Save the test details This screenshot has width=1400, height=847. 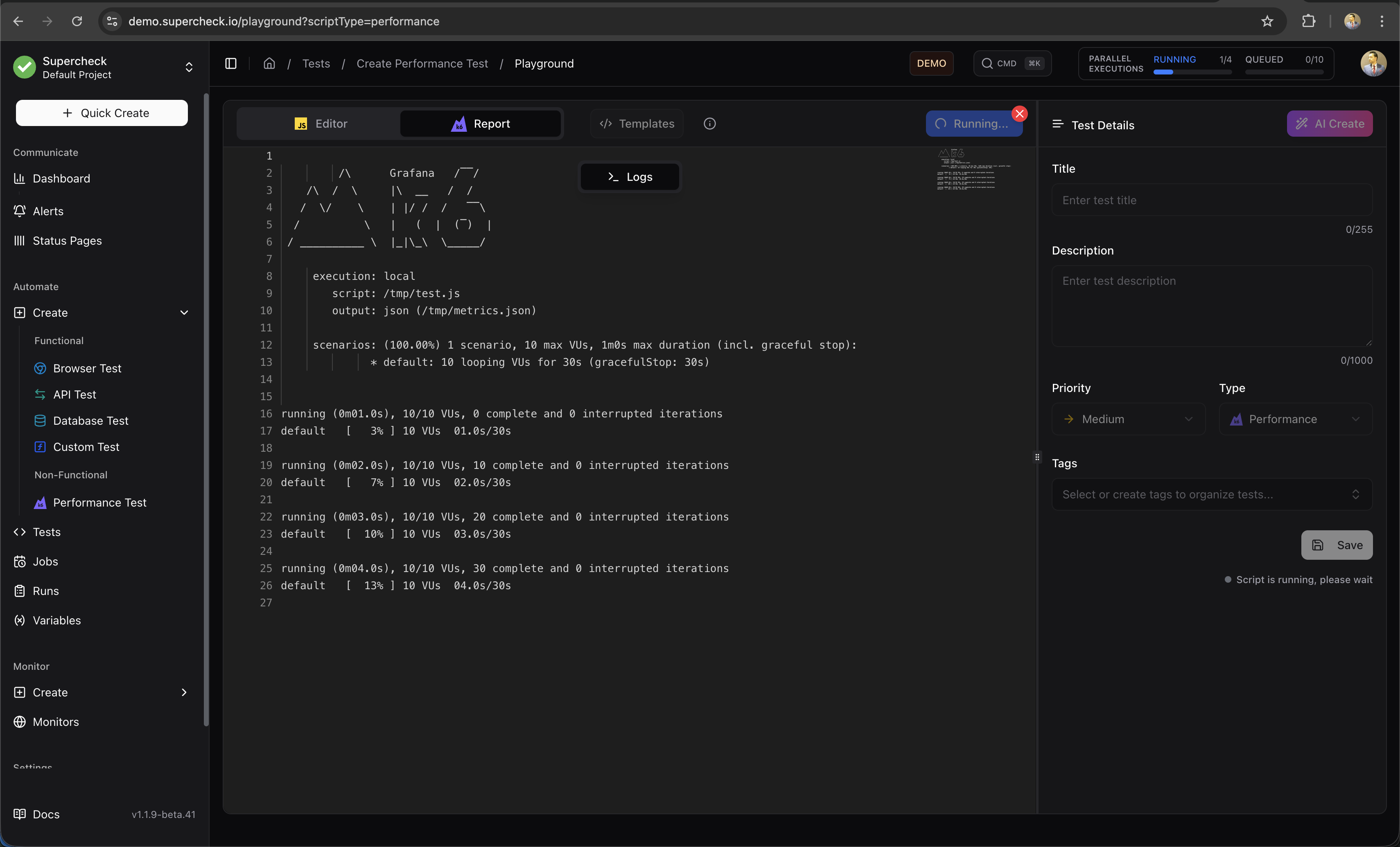pos(1337,545)
